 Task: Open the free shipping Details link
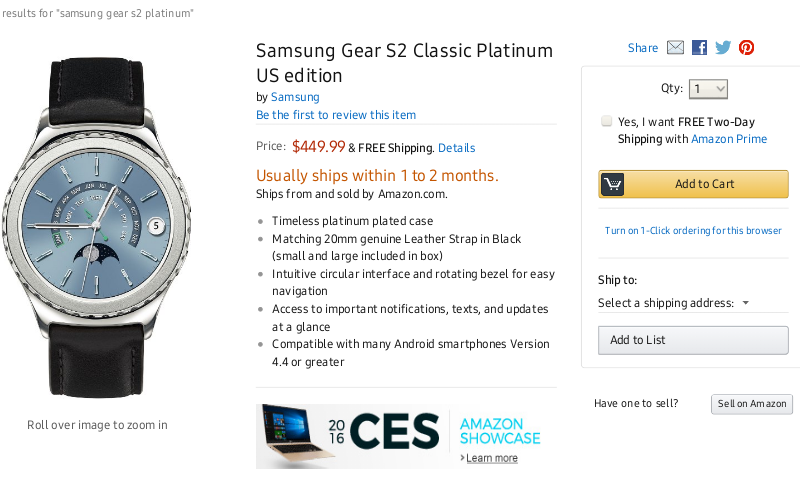click(x=456, y=148)
